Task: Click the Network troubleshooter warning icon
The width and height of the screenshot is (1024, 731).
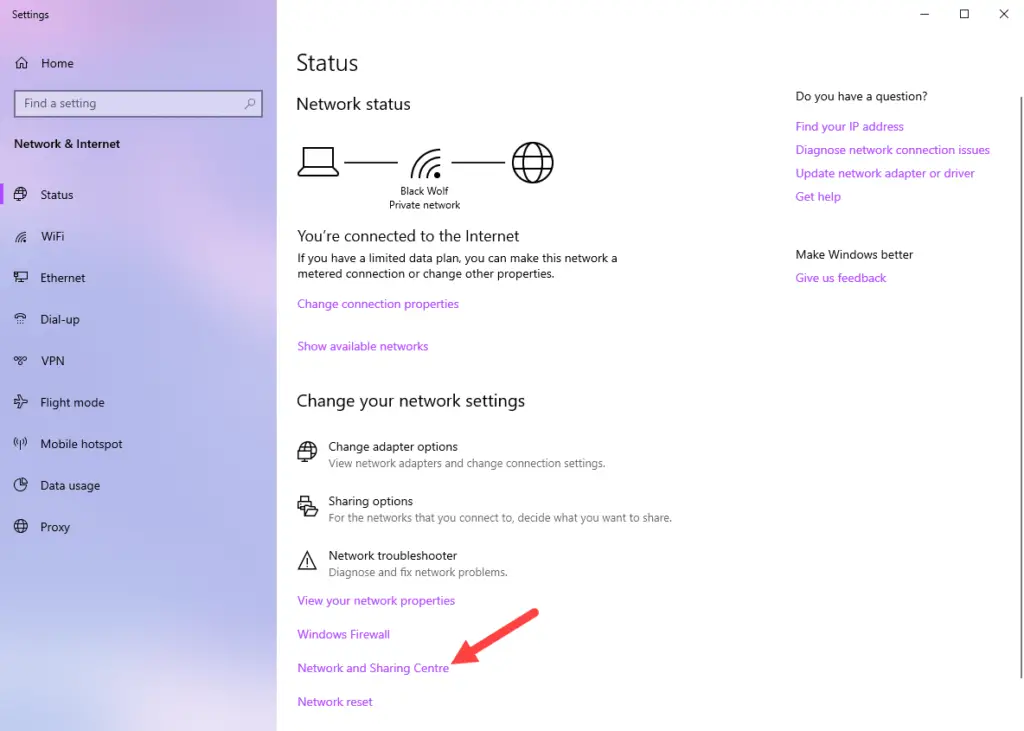Action: click(306, 561)
